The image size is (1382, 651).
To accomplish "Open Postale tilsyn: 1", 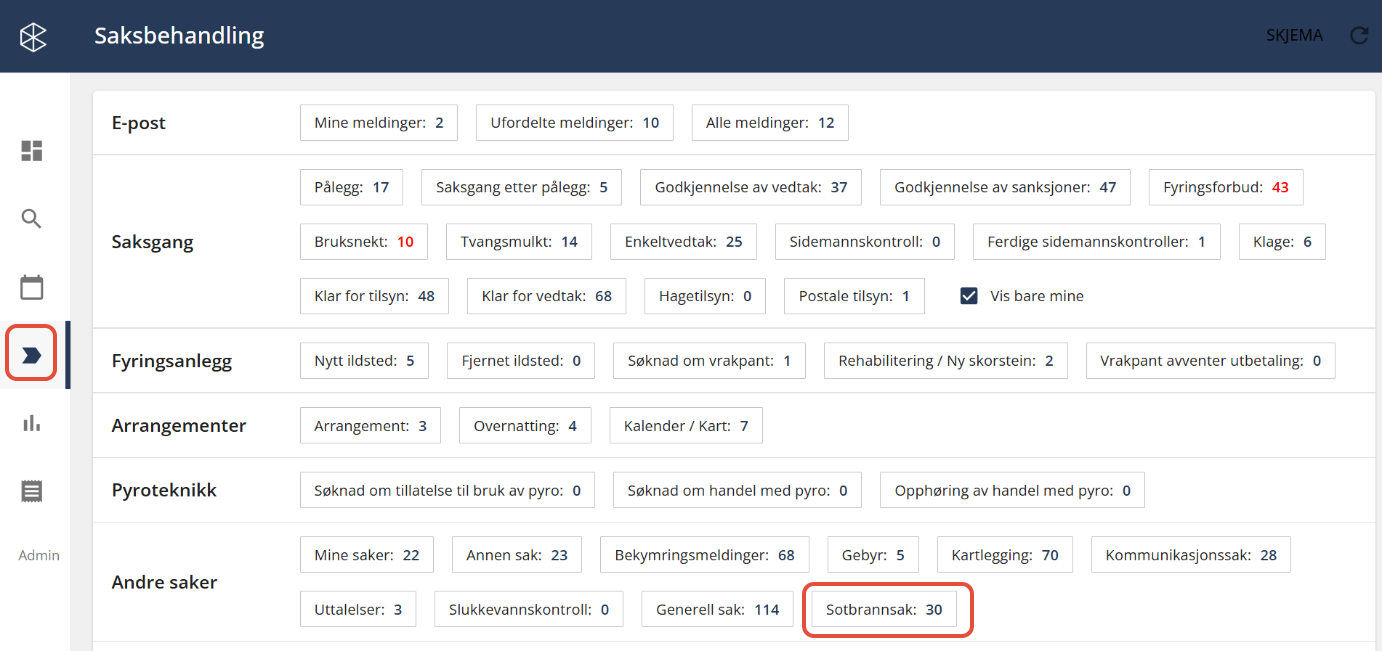I will (854, 296).
